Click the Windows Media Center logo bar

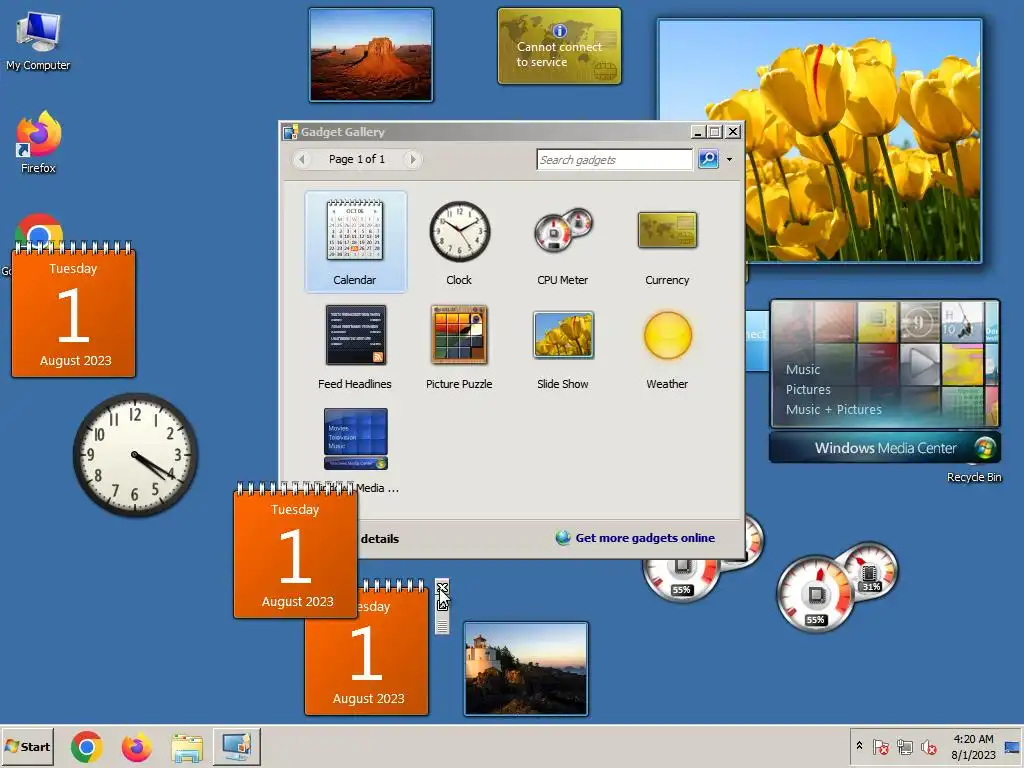tap(884, 448)
